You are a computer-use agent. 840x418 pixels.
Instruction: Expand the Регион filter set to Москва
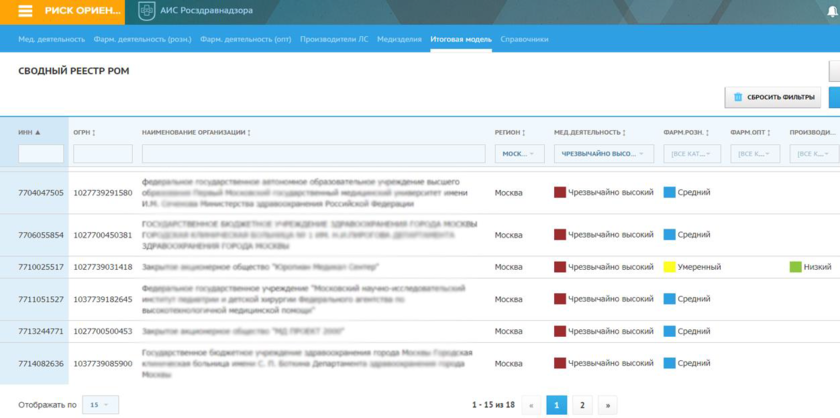point(519,154)
